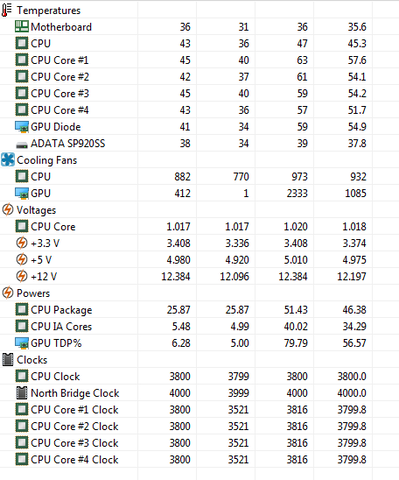Click CPU Clock average value 3800.0
This screenshot has width=399, height=480.
(x=352, y=377)
